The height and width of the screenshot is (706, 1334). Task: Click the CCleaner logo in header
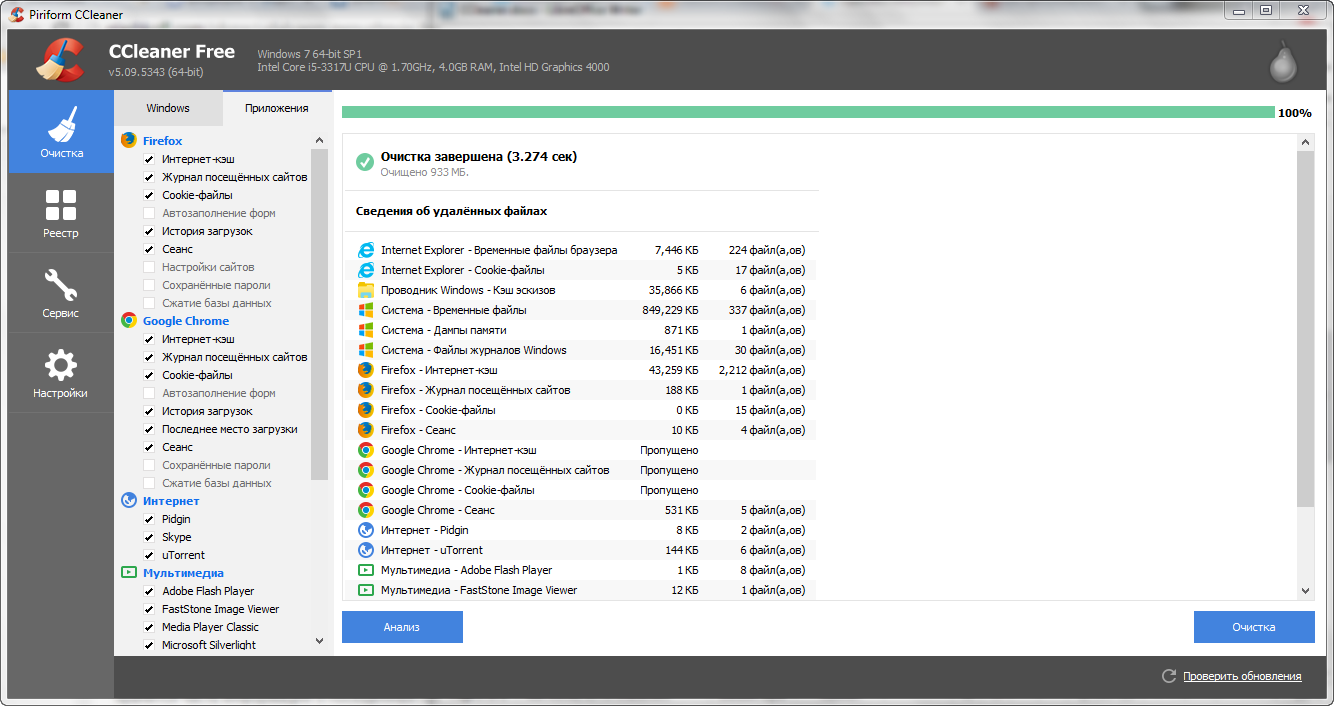[60, 59]
